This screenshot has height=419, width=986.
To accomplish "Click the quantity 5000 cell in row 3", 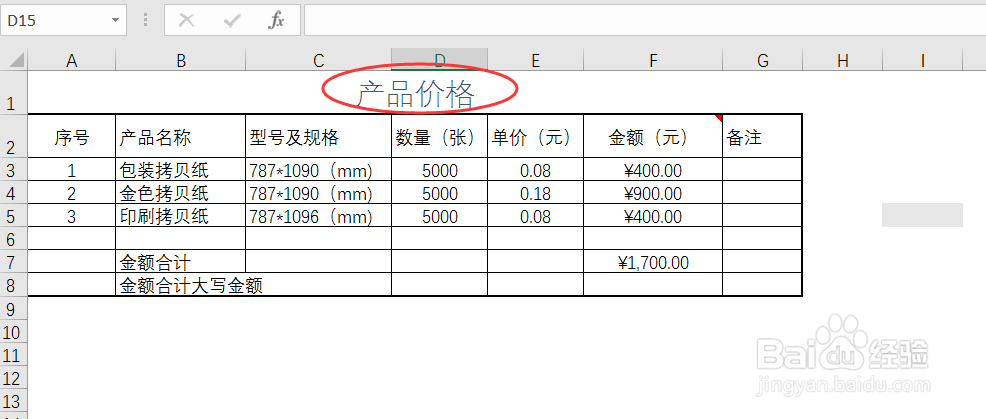I will click(x=440, y=170).
